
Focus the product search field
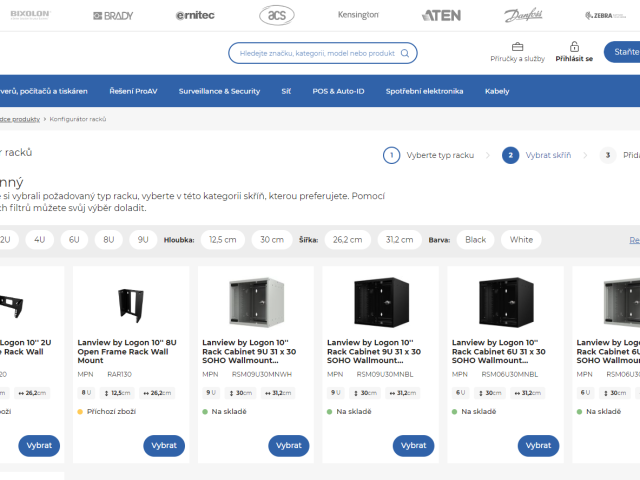322,53
